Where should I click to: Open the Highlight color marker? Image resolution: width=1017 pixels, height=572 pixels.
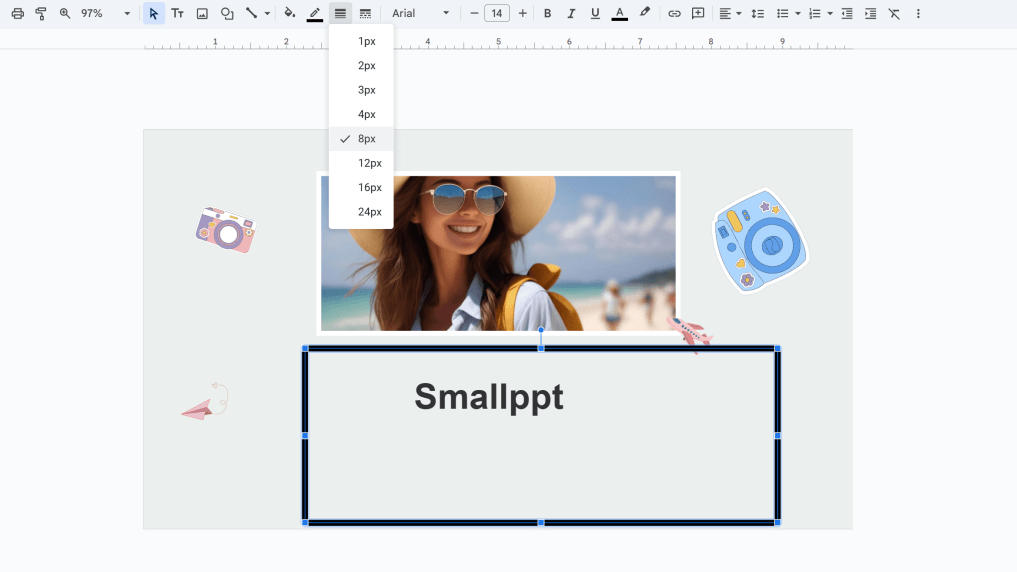tap(644, 13)
